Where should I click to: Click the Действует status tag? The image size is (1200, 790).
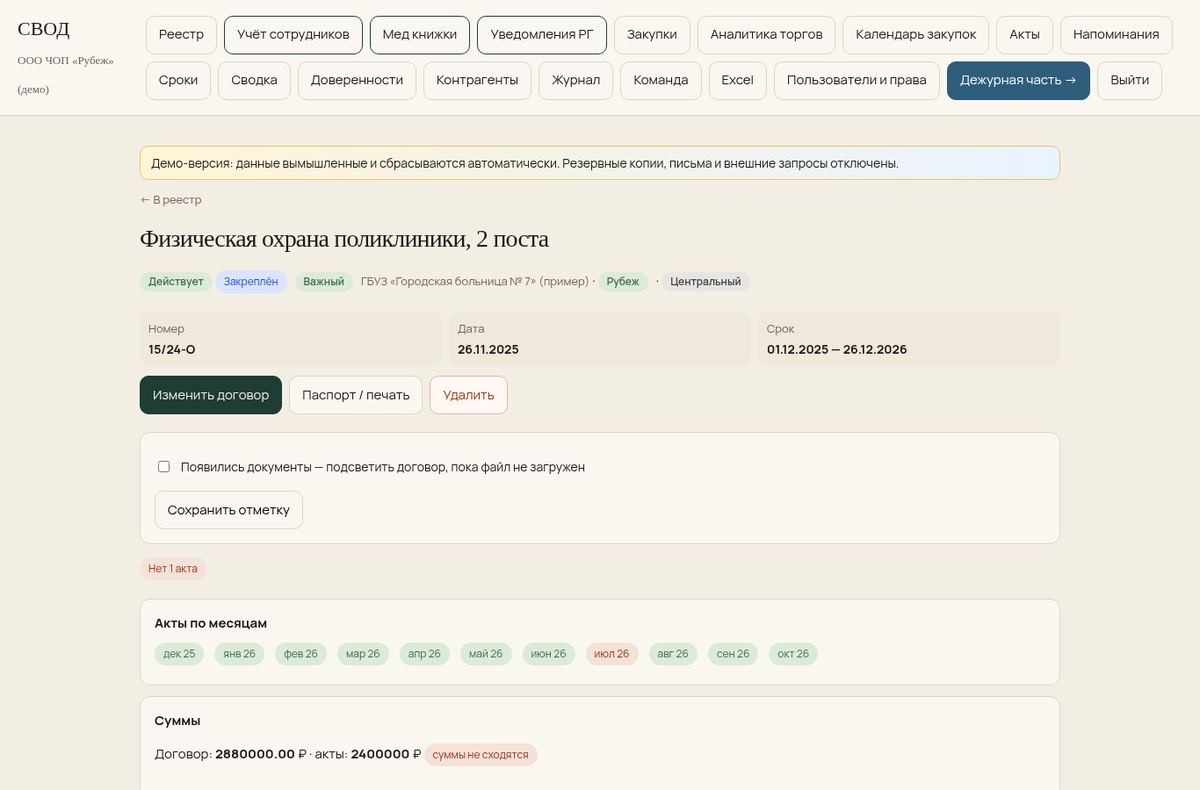(176, 282)
